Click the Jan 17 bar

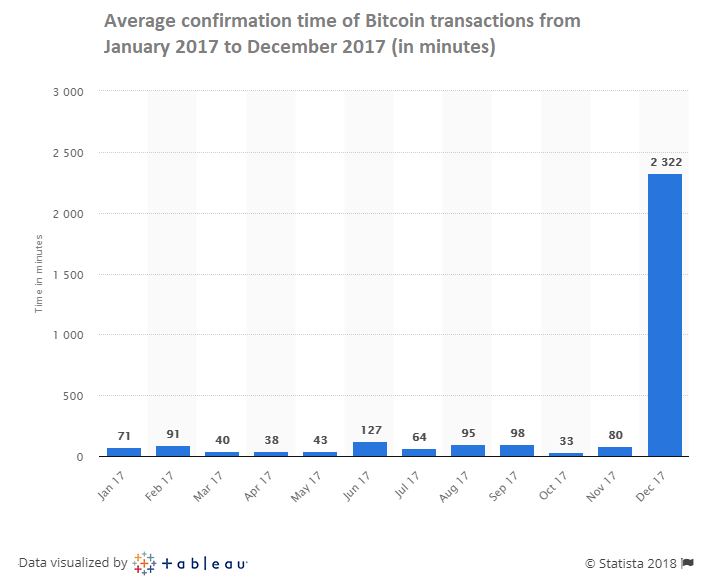[124, 452]
